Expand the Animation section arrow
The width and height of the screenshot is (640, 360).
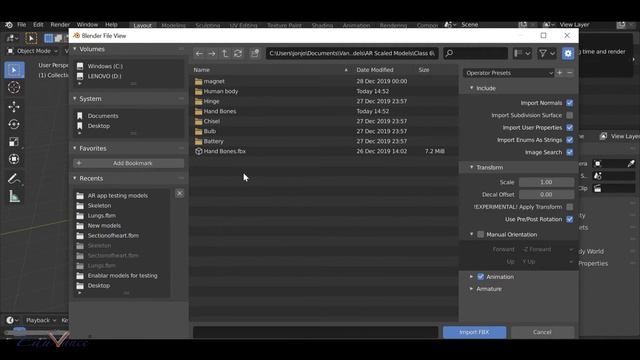(x=471, y=277)
